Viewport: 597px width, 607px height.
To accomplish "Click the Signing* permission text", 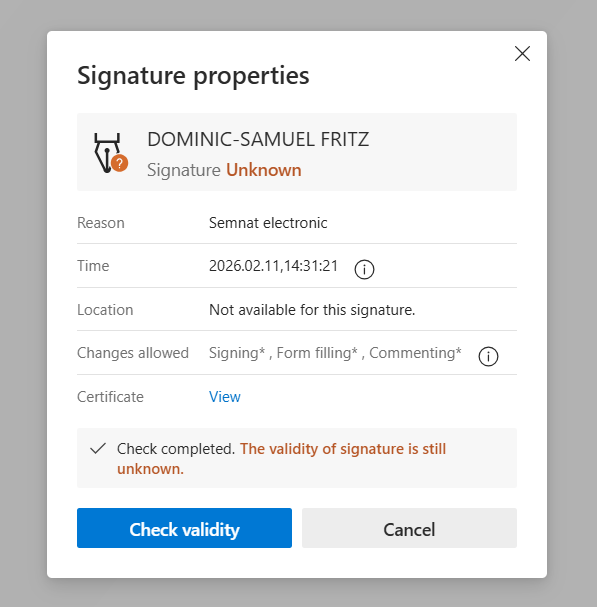I will point(237,353).
